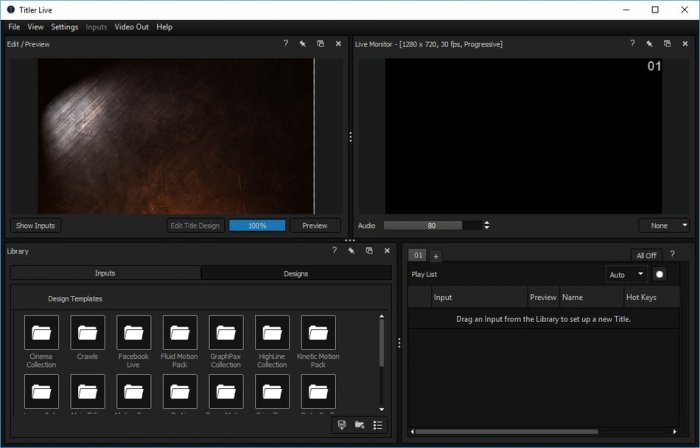
Task: Click the add folder icon in Library
Action: (x=360, y=425)
